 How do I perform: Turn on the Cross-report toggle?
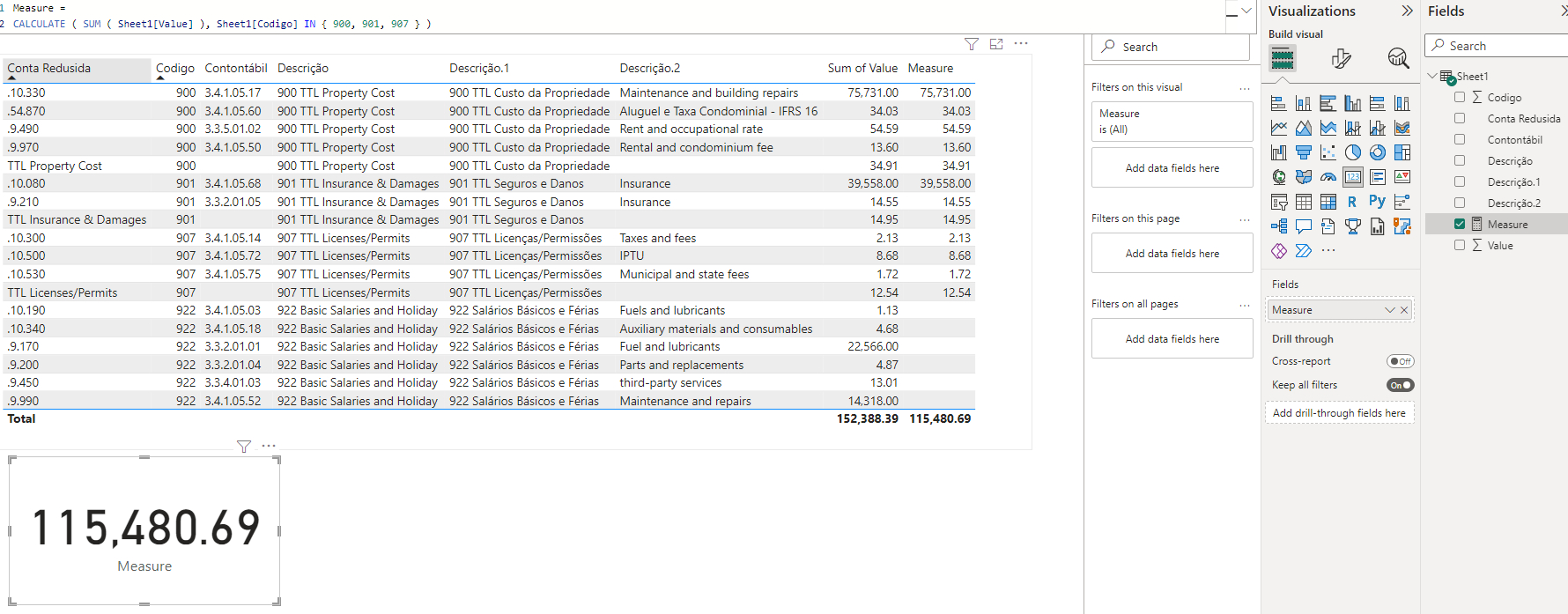(1400, 361)
